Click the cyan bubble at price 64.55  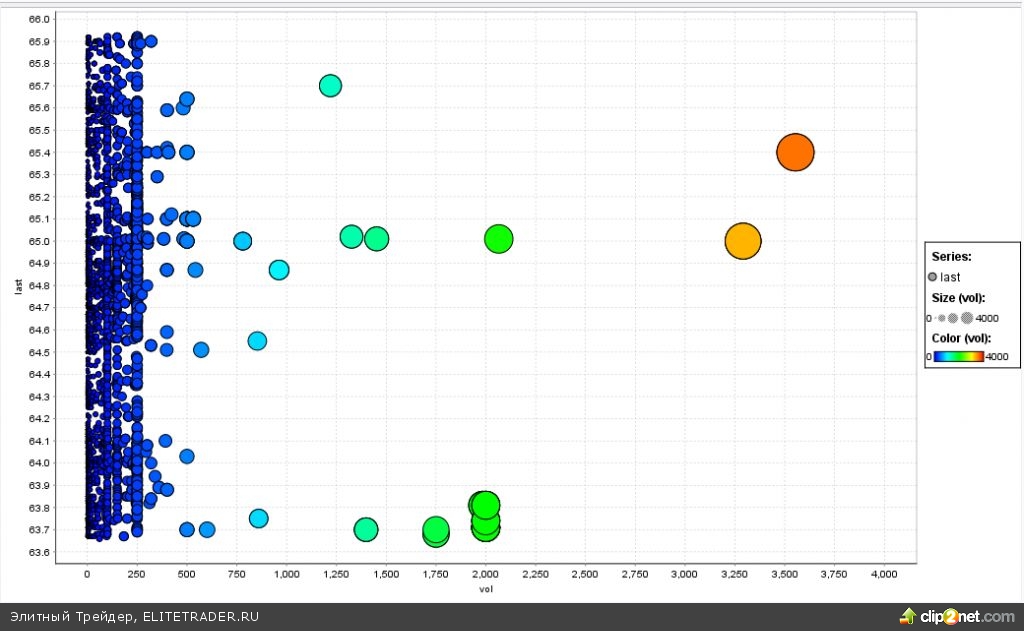pos(257,341)
